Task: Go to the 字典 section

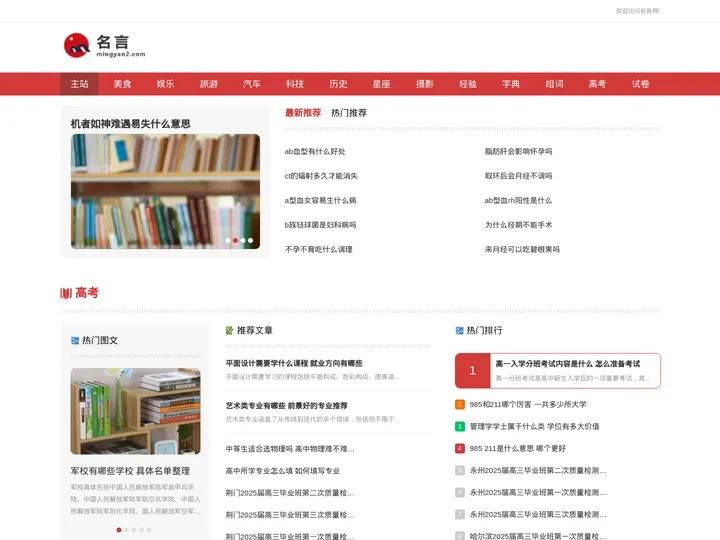Action: (x=511, y=84)
